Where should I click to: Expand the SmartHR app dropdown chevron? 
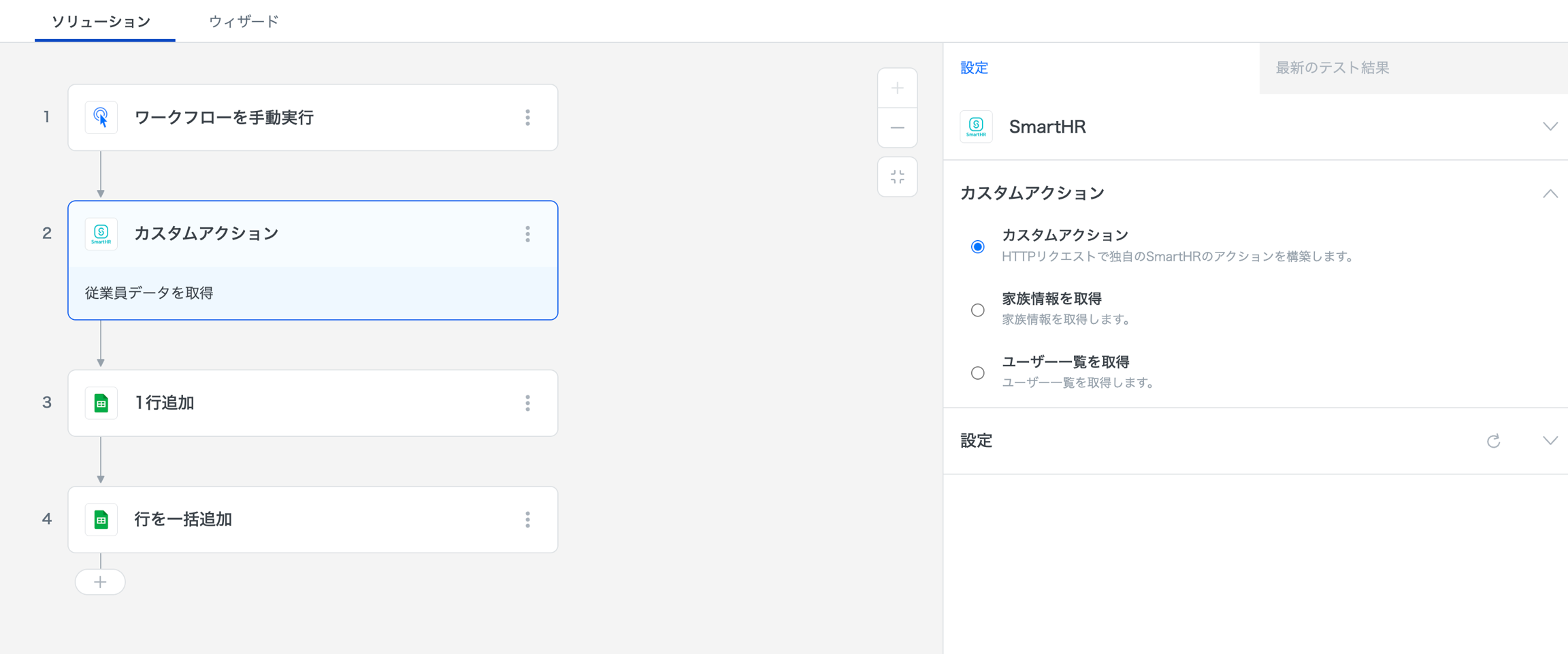(x=1550, y=127)
